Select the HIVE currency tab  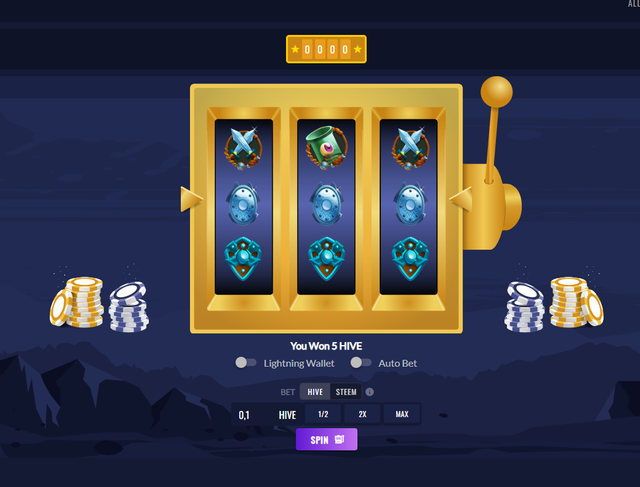point(315,392)
